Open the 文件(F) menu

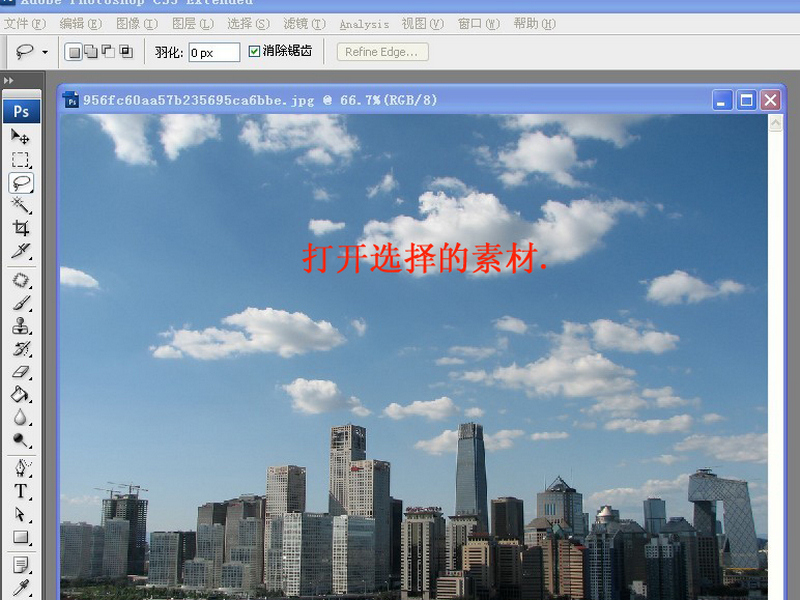pyautogui.click(x=24, y=23)
